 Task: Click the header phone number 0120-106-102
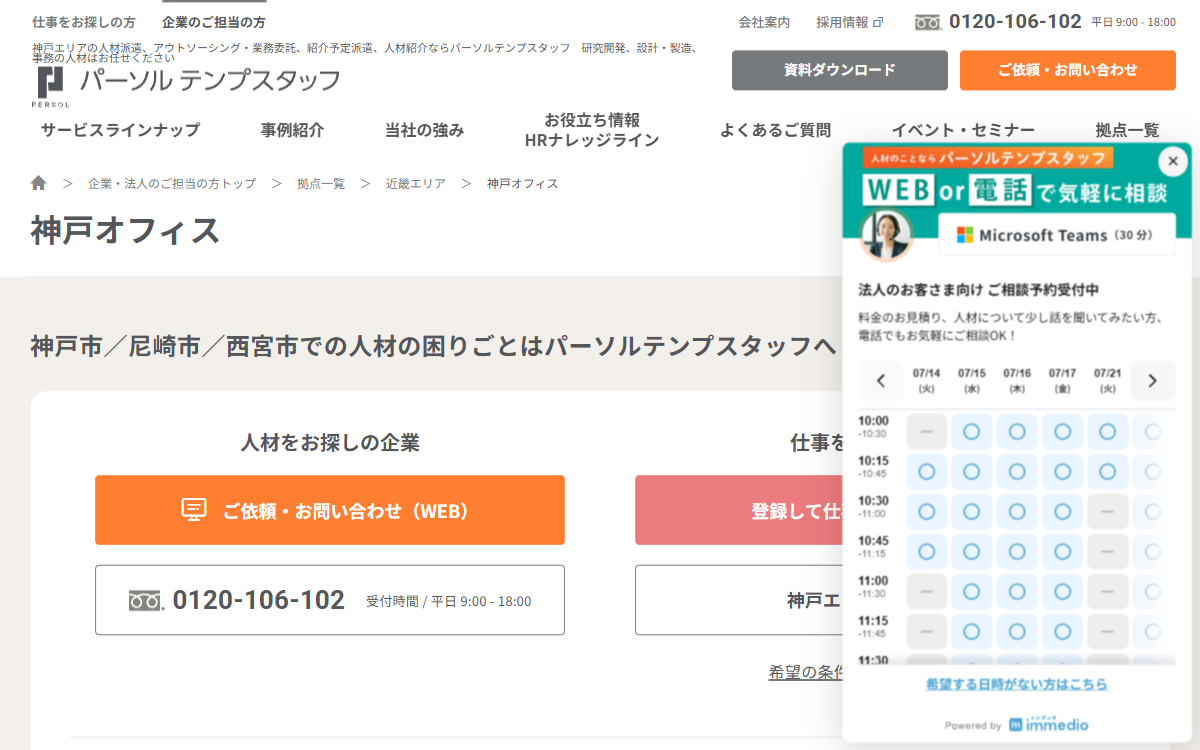point(1015,21)
